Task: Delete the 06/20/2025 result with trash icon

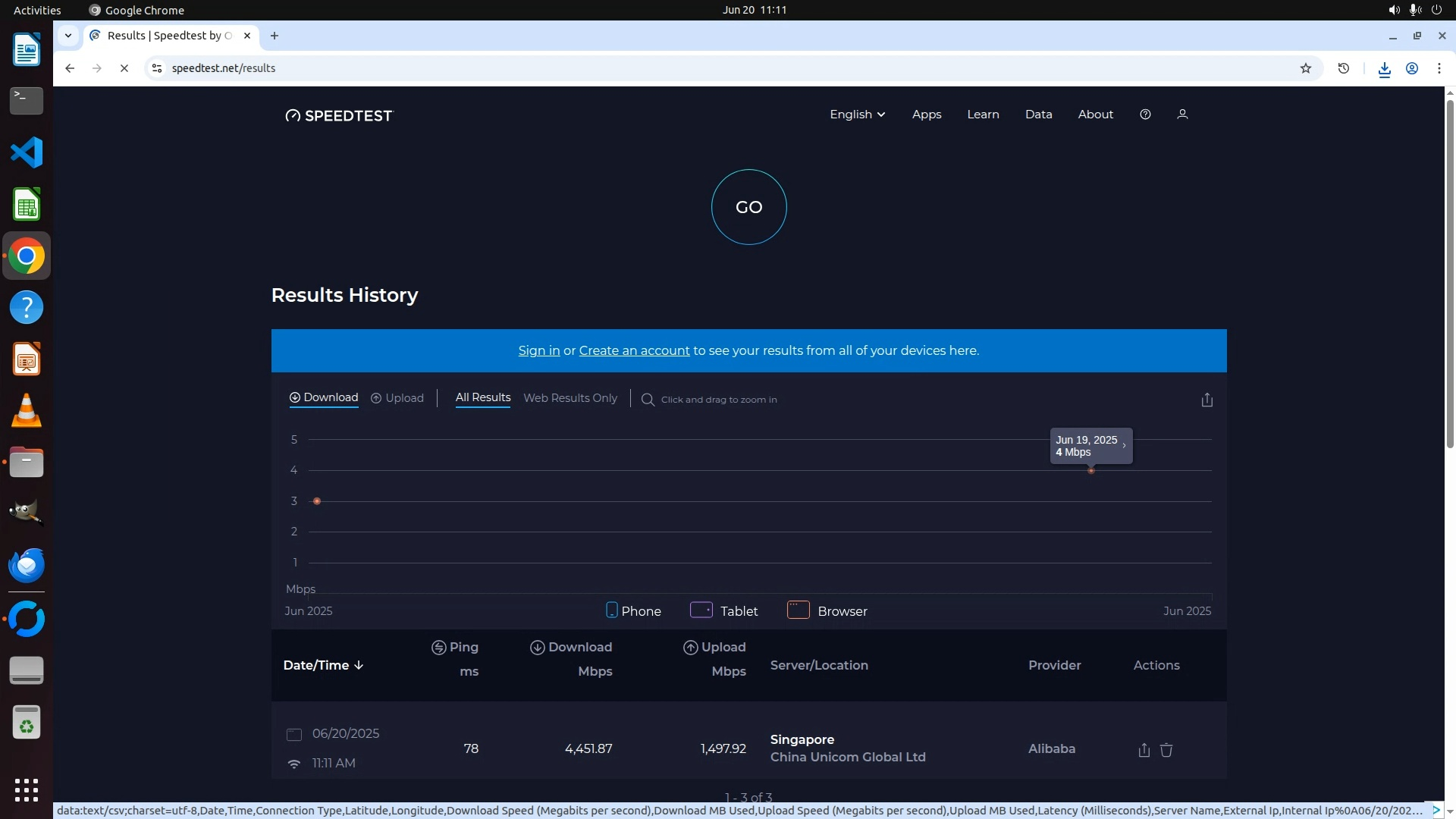Action: (x=1166, y=750)
